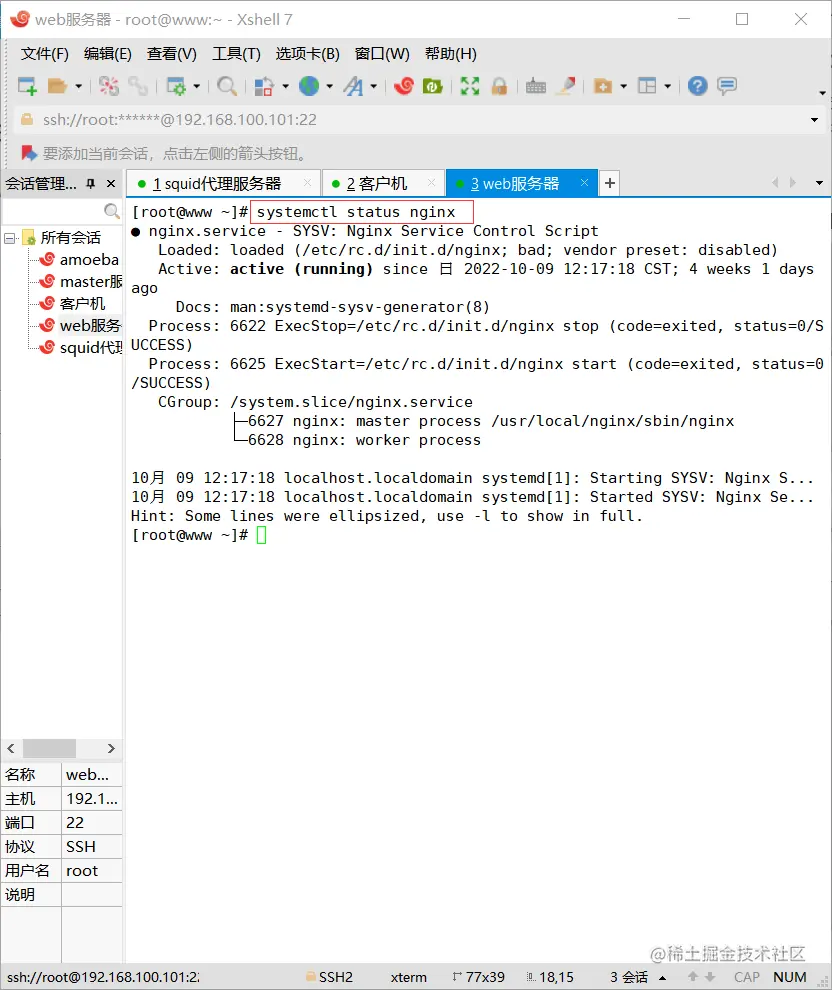This screenshot has height=990, width=832.
Task: Click the Find magnifier icon in toolbar
Action: pyautogui.click(x=227, y=86)
